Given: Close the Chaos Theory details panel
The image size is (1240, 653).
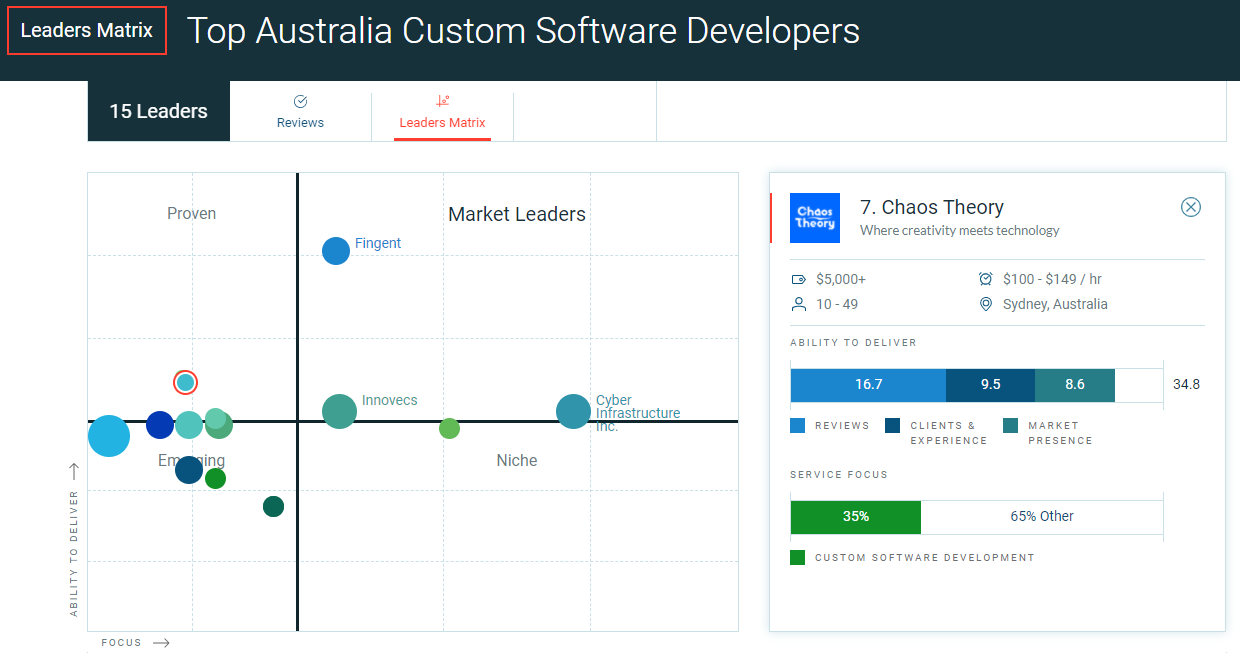Looking at the screenshot, I should click(x=1190, y=207).
